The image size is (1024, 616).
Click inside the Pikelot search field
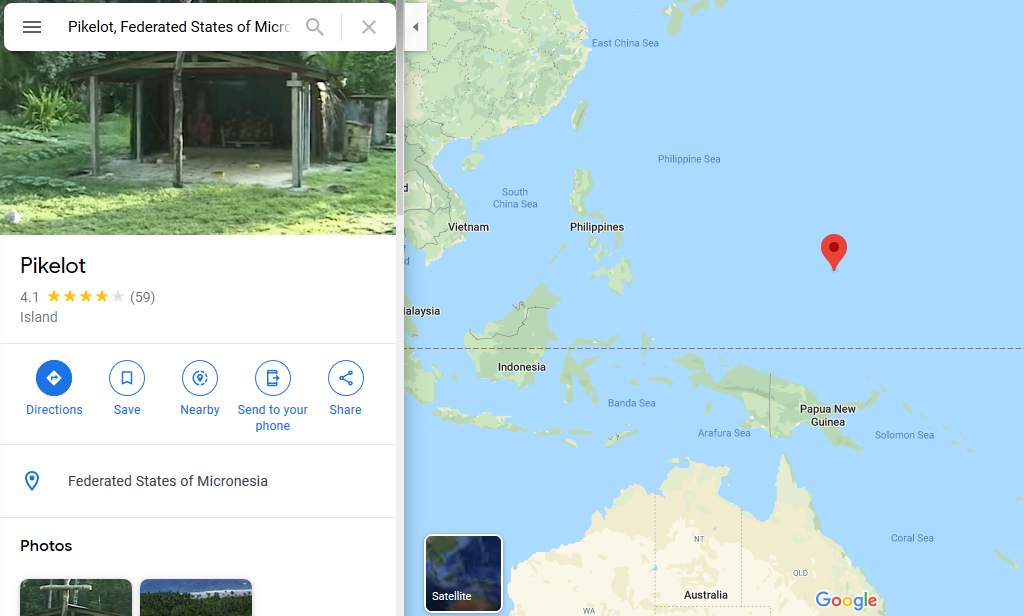[178, 27]
